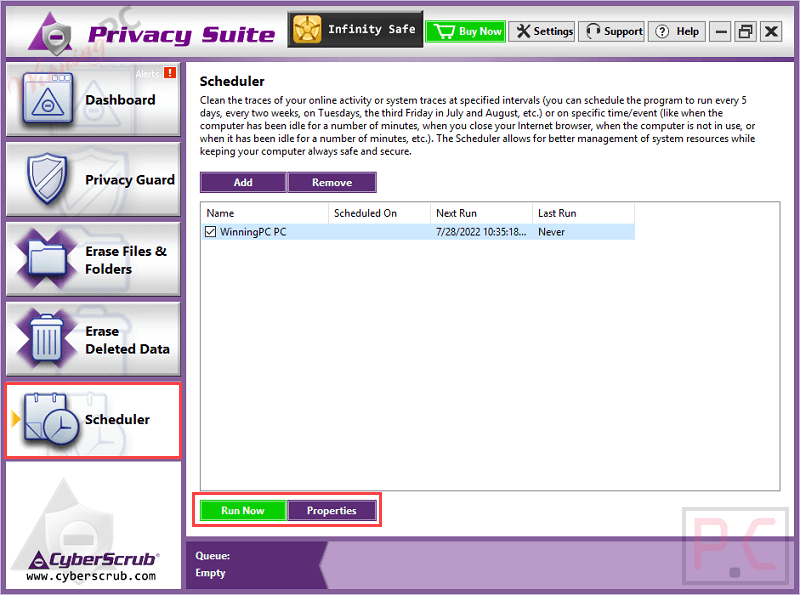This screenshot has height=595, width=800.
Task: Click the Settings tools icon
Action: pos(523,31)
